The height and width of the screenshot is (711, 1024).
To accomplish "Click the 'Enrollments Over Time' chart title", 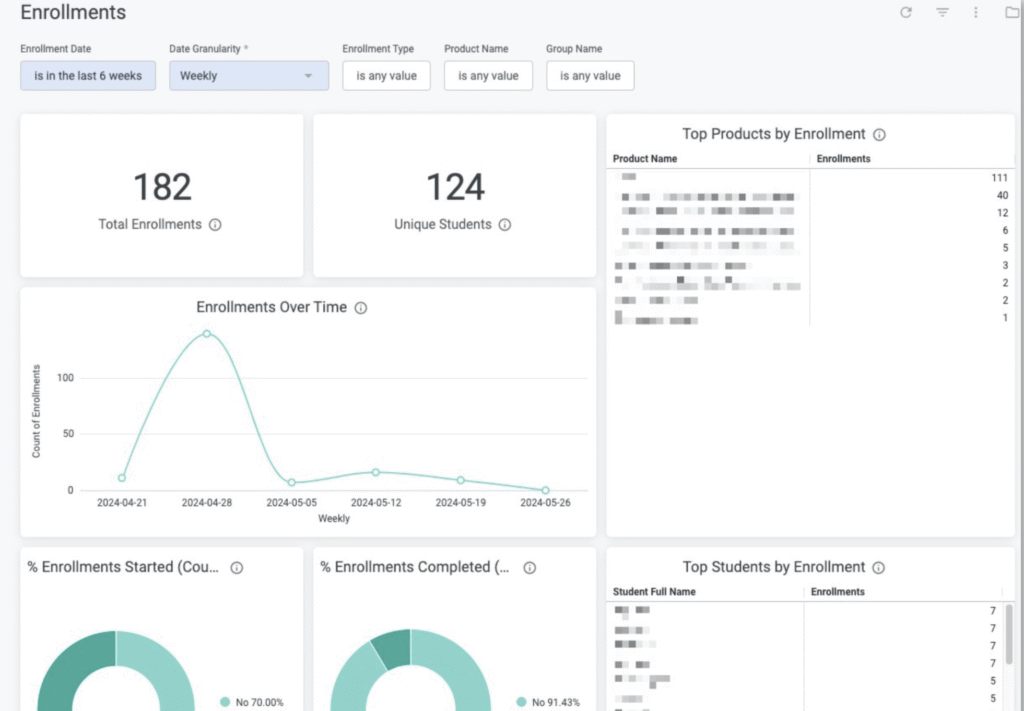I will pyautogui.click(x=272, y=307).
